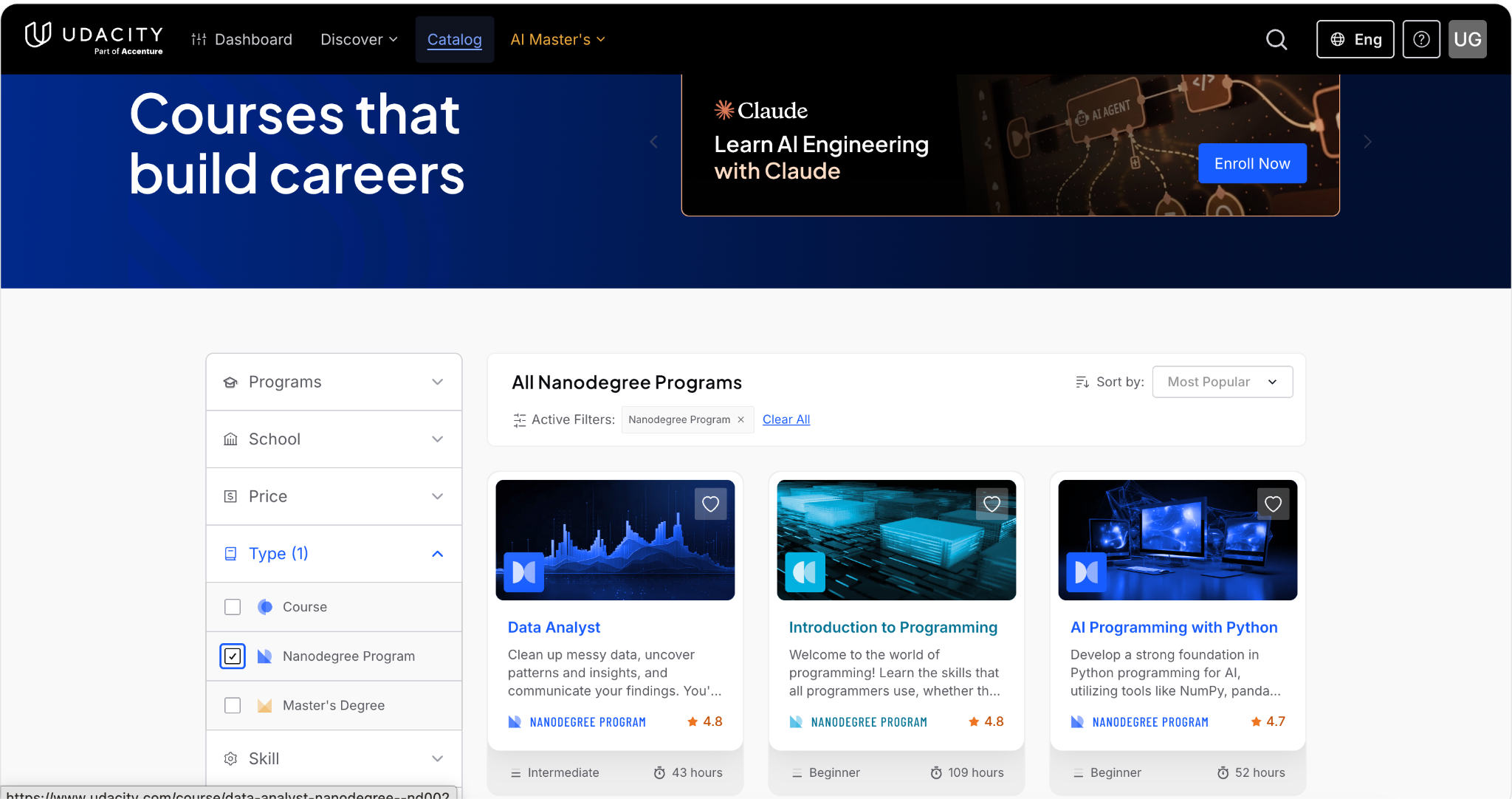Open the UG user avatar menu
This screenshot has width=1512, height=799.
[1468, 39]
